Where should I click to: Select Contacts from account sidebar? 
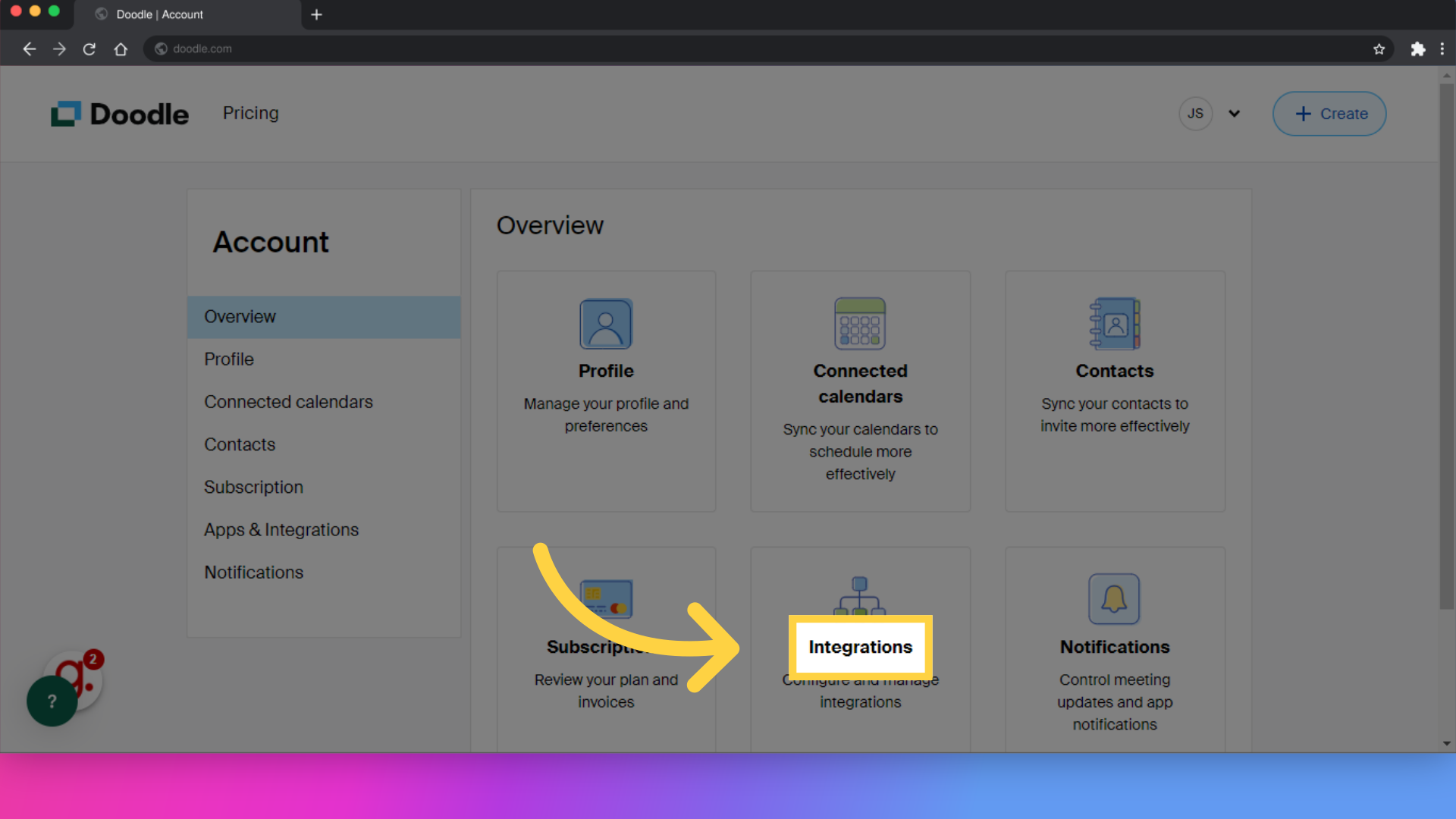coord(240,444)
